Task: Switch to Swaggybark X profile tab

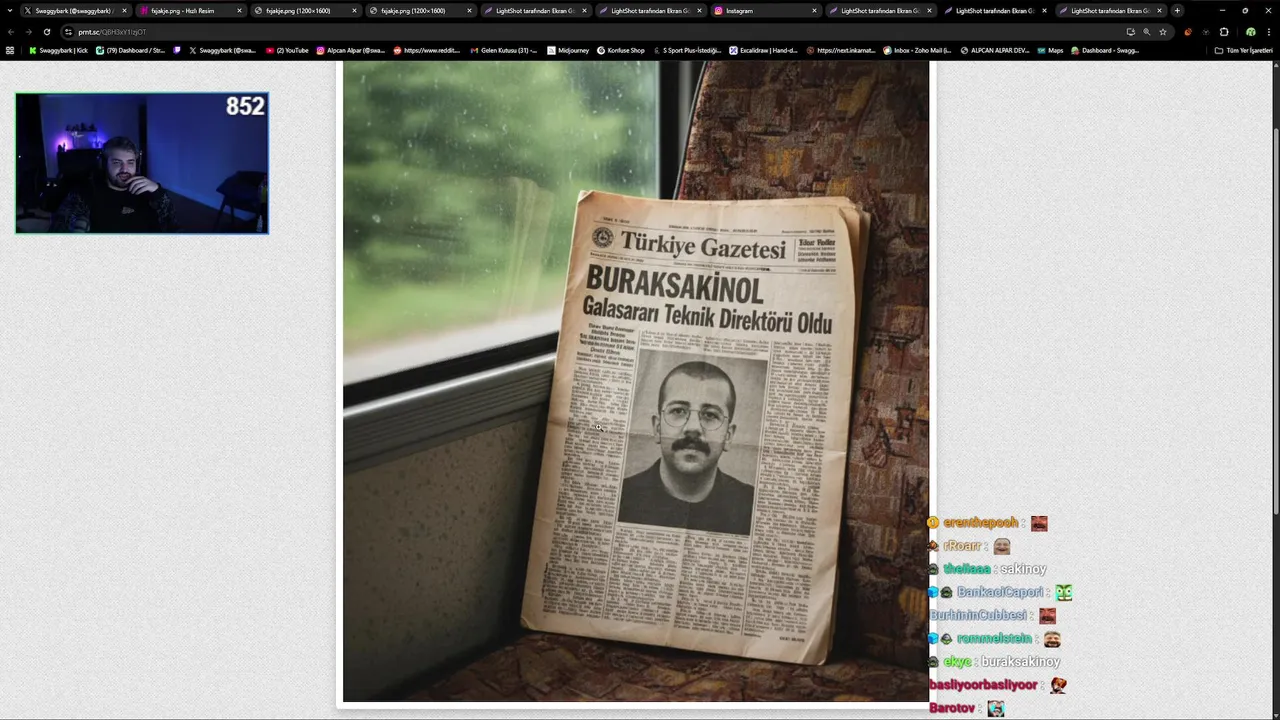Action: click(75, 10)
